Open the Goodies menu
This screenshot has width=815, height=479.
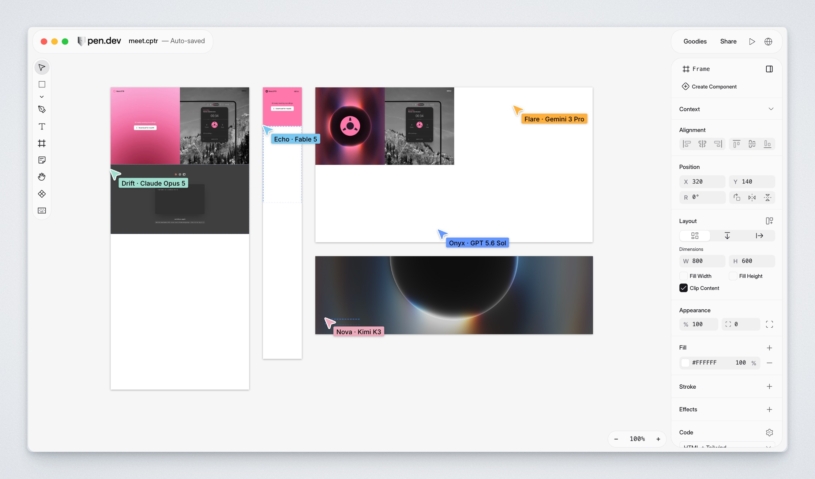pyautogui.click(x=695, y=42)
